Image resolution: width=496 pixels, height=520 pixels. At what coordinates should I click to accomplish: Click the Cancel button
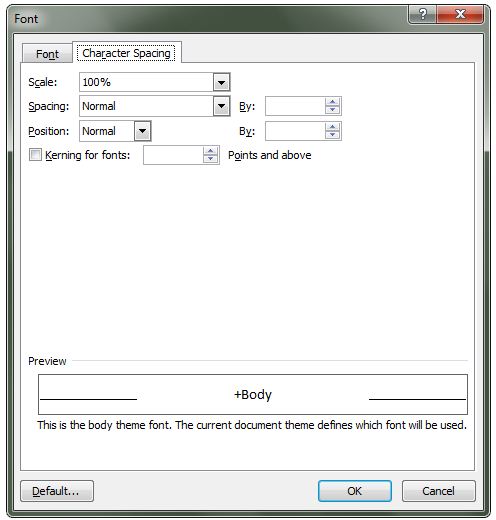tap(438, 491)
